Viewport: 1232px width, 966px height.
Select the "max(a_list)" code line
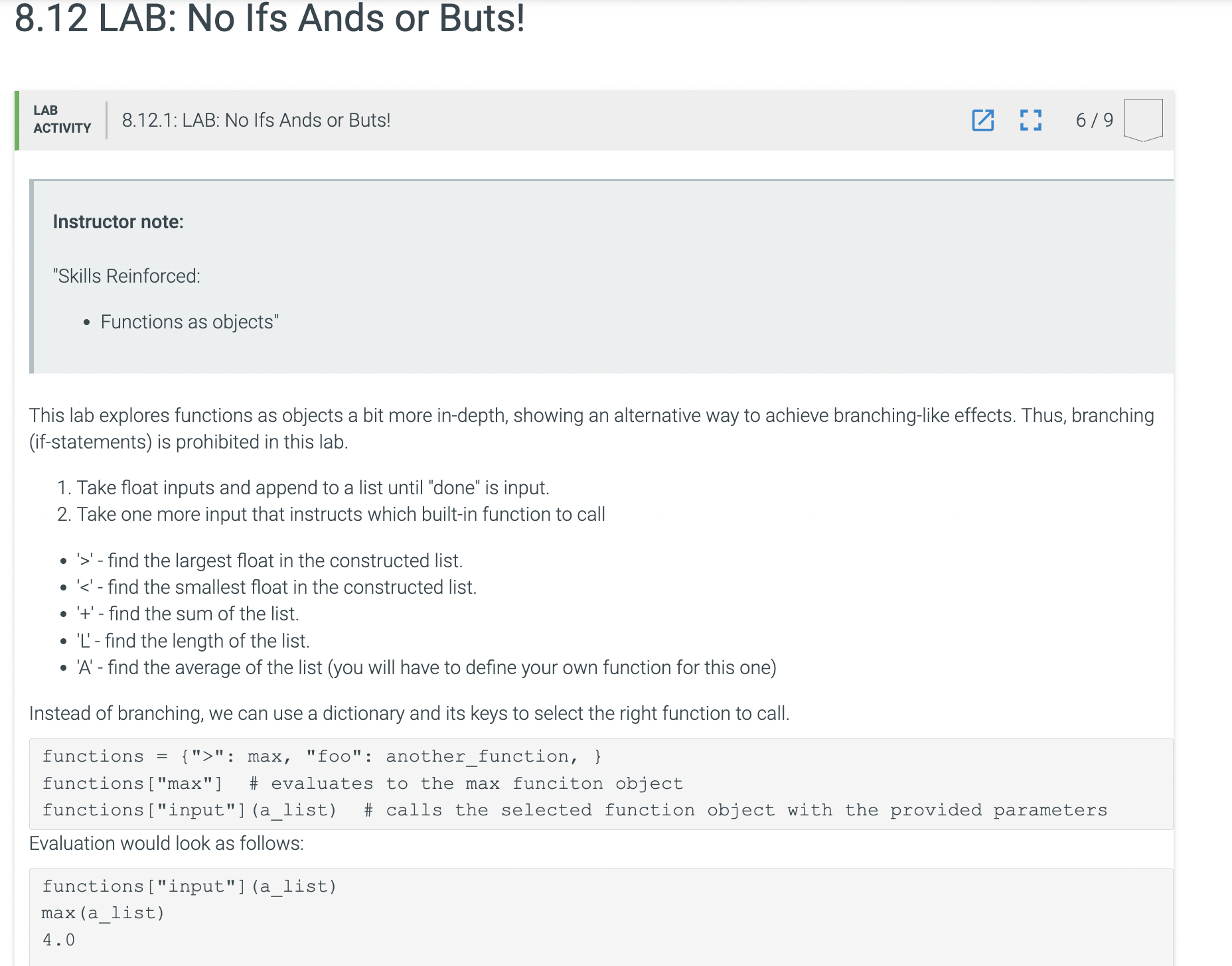click(x=103, y=912)
